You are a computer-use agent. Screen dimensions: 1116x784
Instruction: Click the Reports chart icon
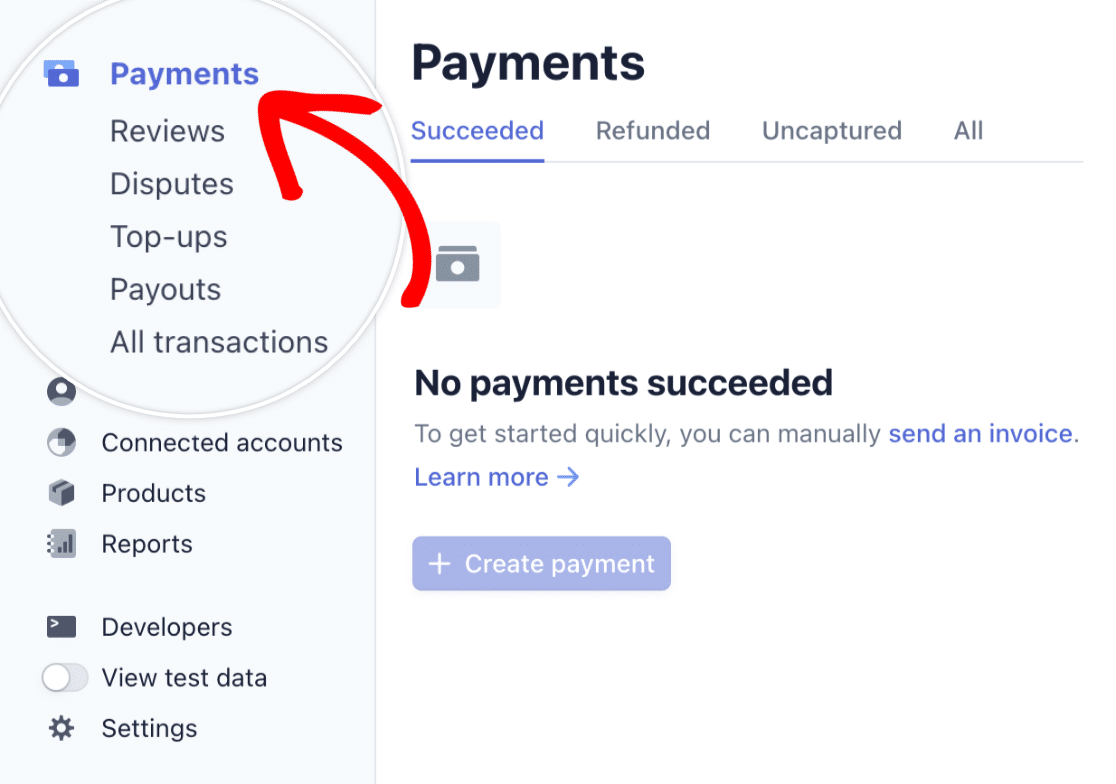point(61,544)
